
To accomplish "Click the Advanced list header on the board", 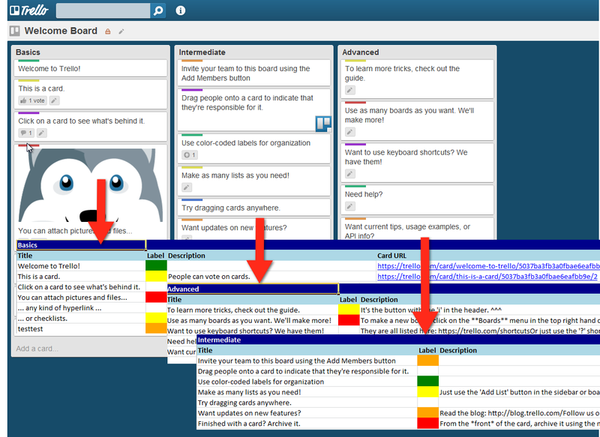I will click(360, 52).
